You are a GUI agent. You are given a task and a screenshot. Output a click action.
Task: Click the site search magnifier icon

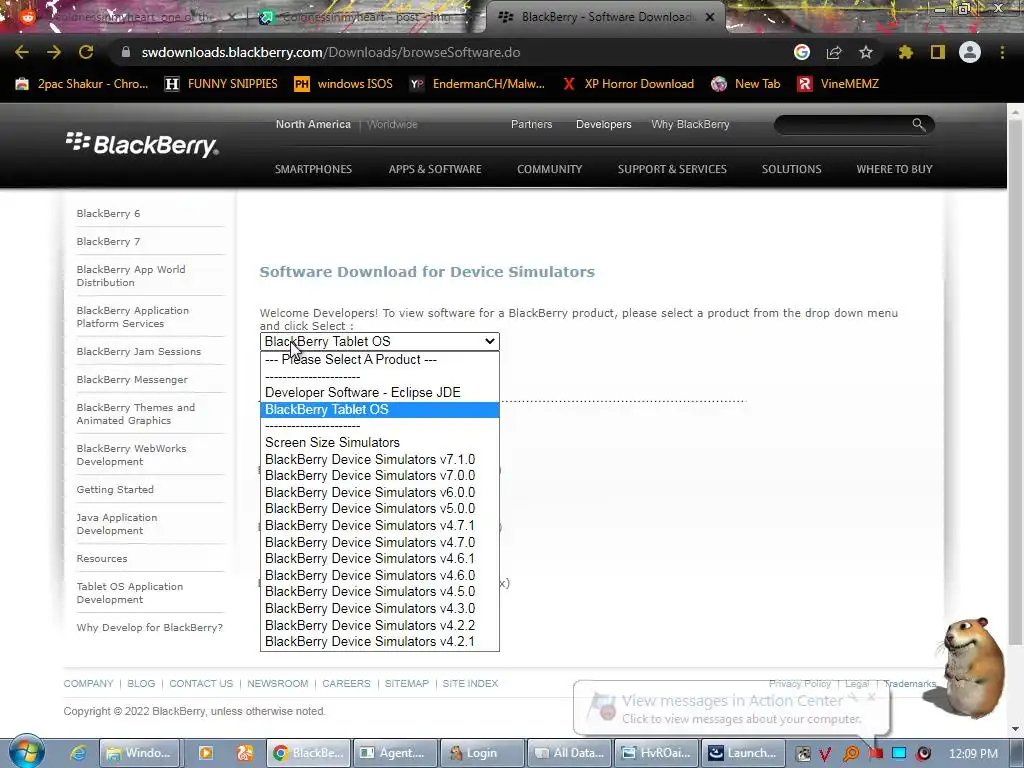click(918, 124)
